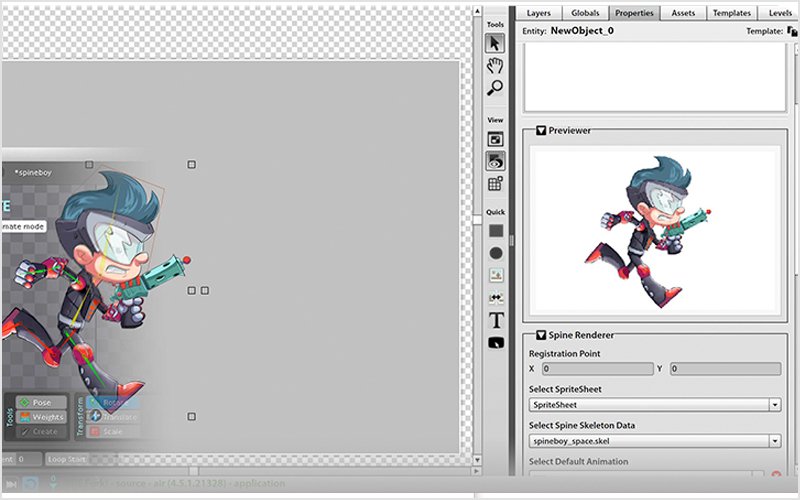Image resolution: width=800 pixels, height=500 pixels.
Task: Collapse the Spine Renderer section
Action: tap(541, 335)
